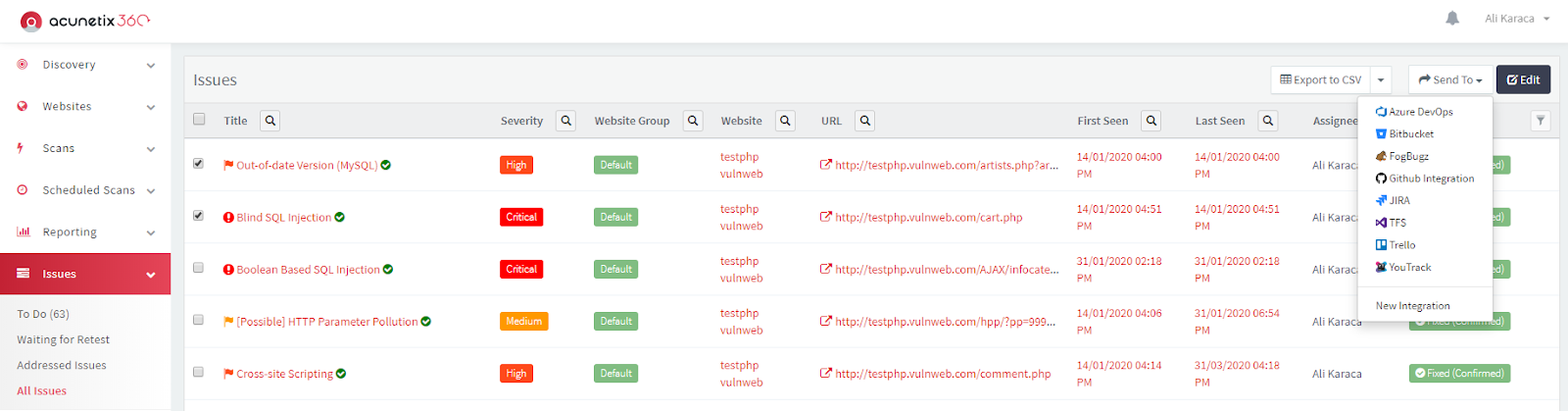1568x411 pixels.
Task: Choose New Integration in Send To menu
Action: click(1412, 306)
